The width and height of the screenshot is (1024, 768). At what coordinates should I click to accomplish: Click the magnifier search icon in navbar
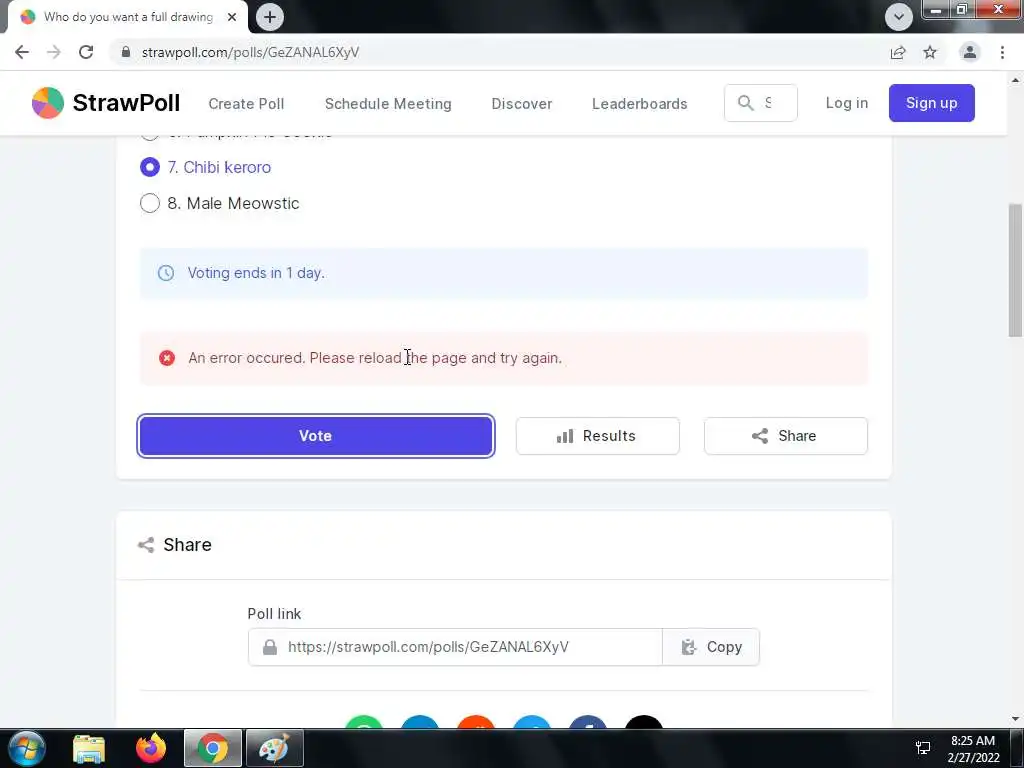click(x=745, y=103)
